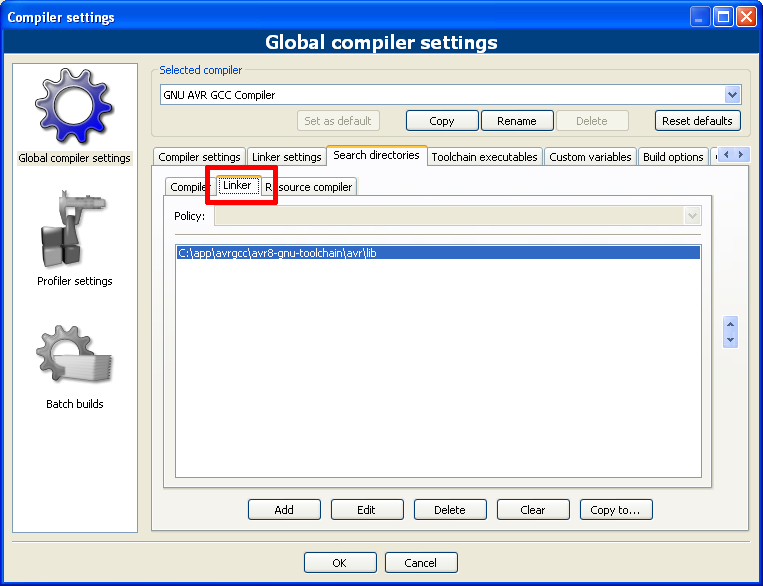Select the Search directories tab
This screenshot has height=586, width=763.
pyautogui.click(x=377, y=155)
